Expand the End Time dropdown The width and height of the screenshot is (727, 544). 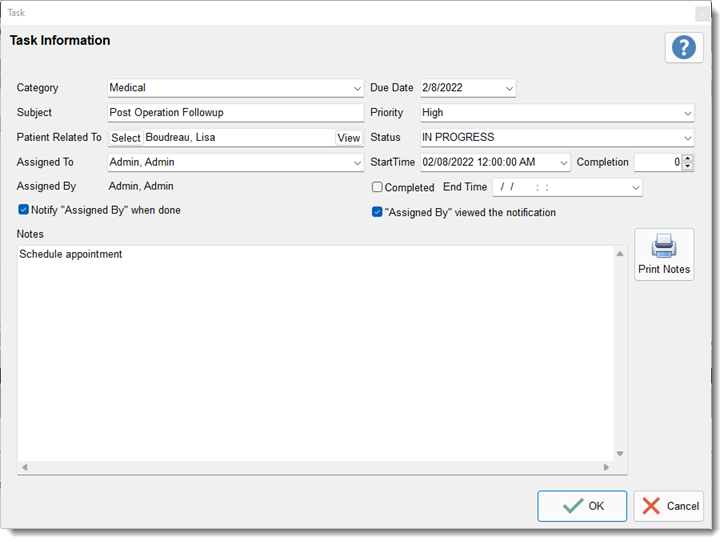pos(635,187)
